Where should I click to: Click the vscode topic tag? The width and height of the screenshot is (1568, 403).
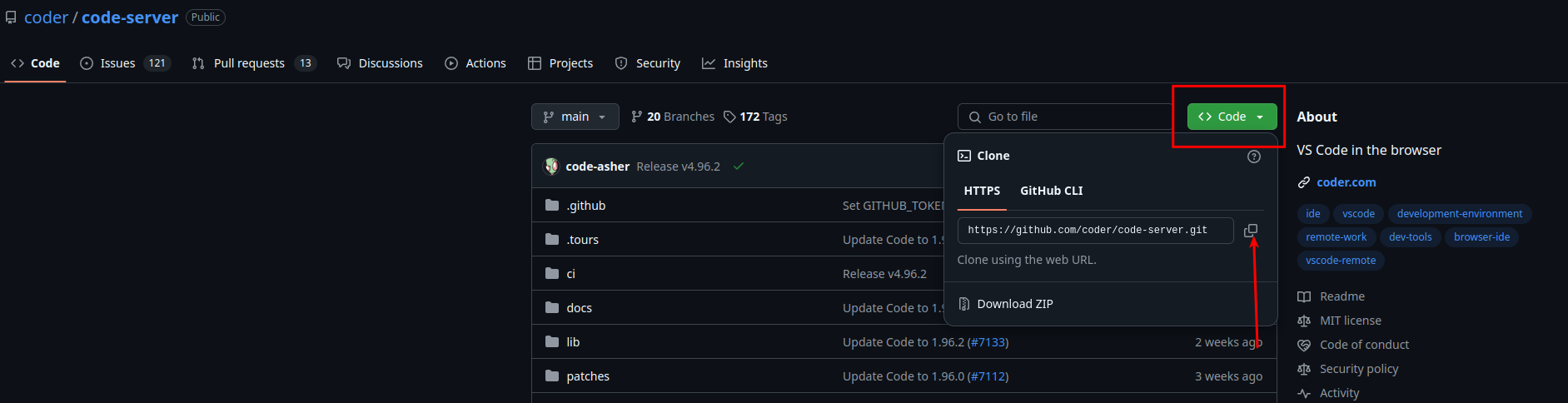(x=1358, y=214)
